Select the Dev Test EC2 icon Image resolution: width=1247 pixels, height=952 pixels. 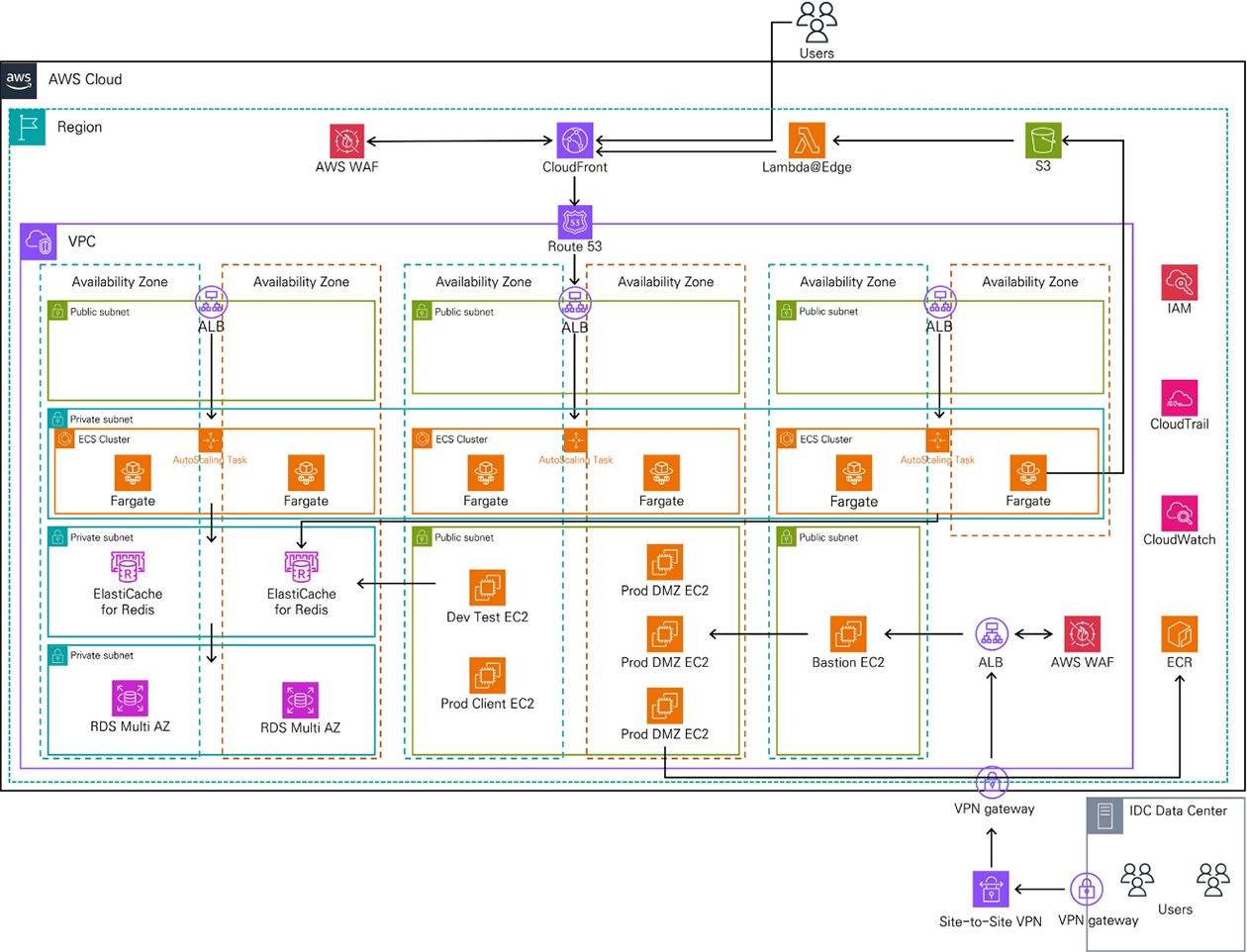[x=487, y=588]
